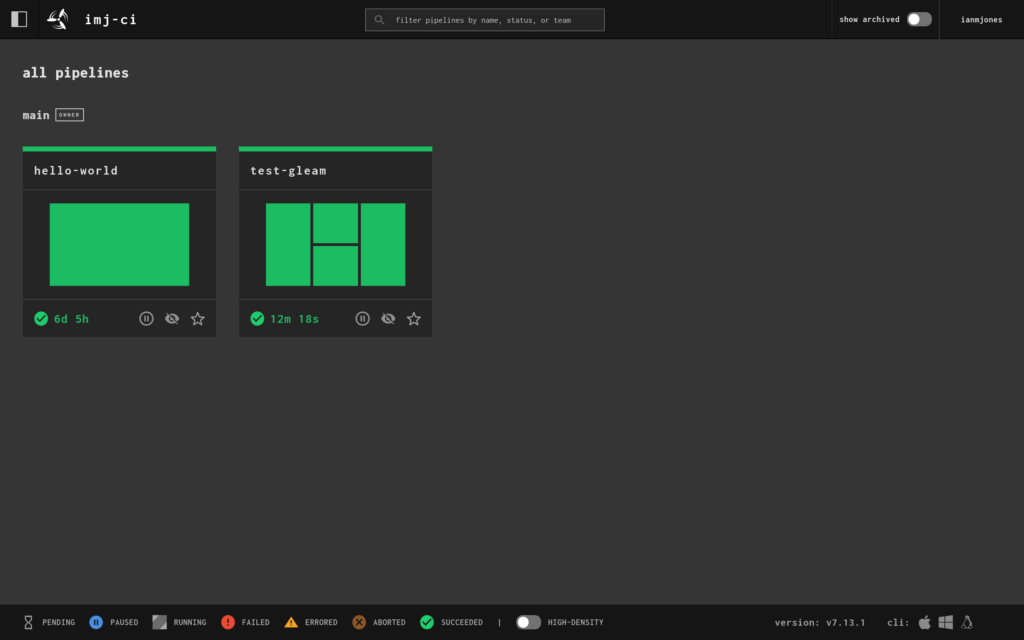Click the blue paused legend icon

point(96,622)
